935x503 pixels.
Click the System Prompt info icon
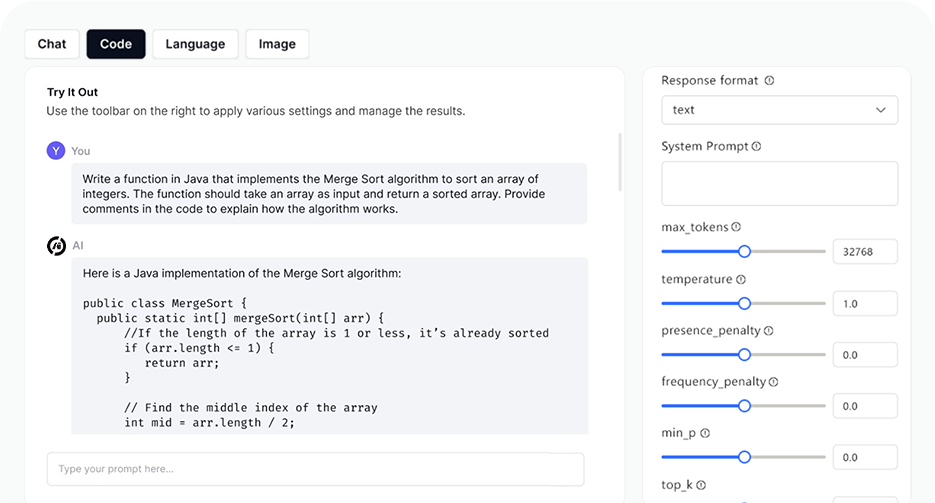click(756, 147)
